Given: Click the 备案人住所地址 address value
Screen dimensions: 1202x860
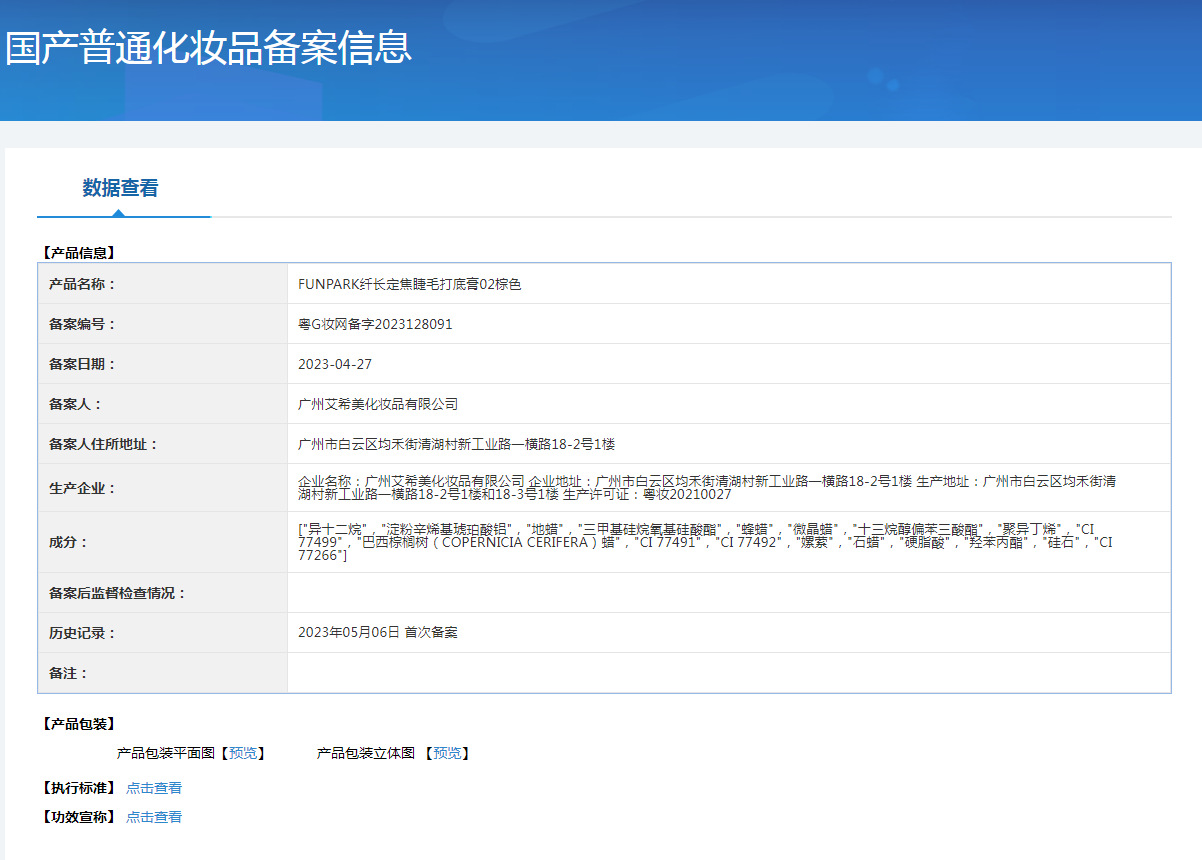Looking at the screenshot, I should (x=456, y=444).
